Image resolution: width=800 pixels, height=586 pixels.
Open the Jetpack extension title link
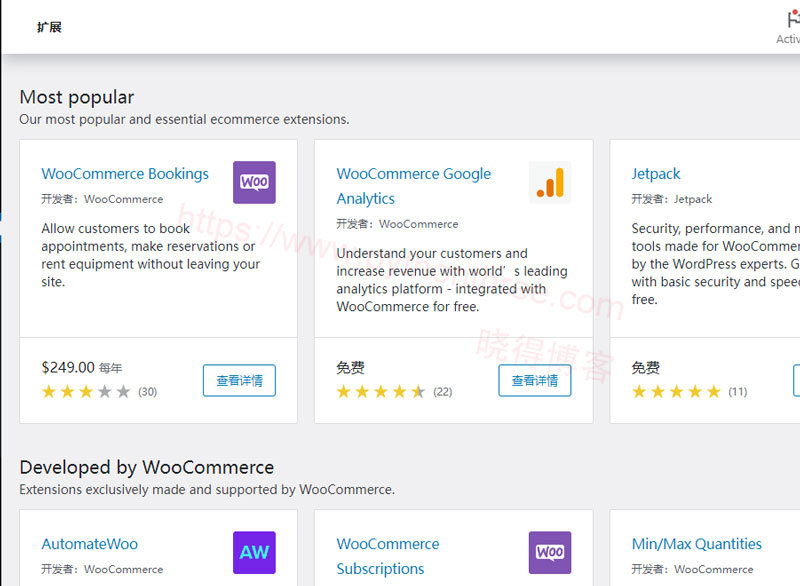656,174
